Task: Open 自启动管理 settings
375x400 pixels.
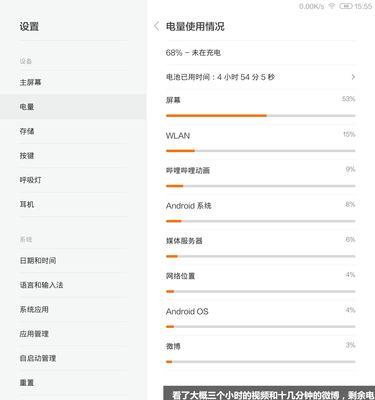Action: pos(73,358)
